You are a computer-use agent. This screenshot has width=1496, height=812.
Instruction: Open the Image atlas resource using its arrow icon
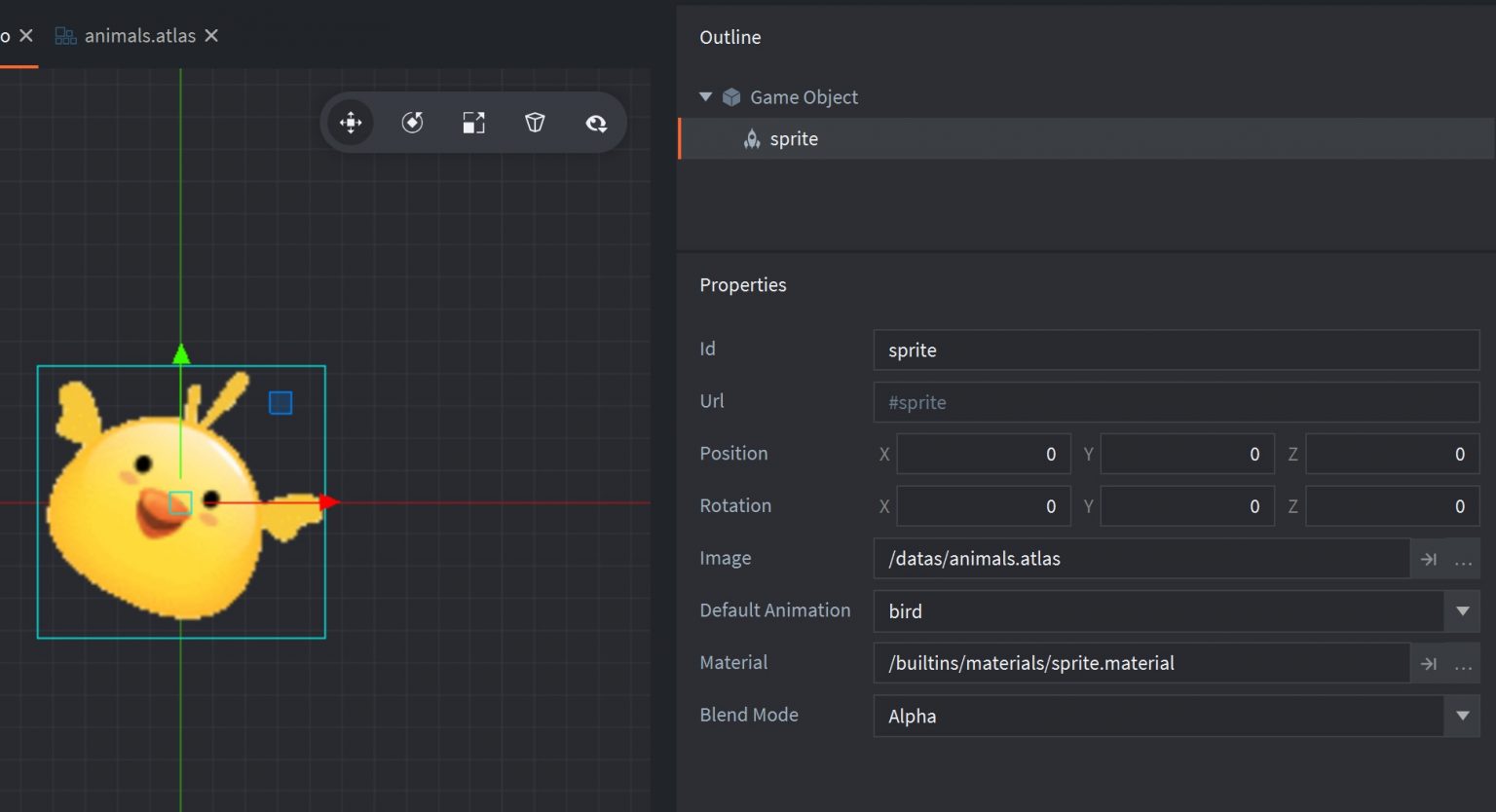[x=1428, y=559]
